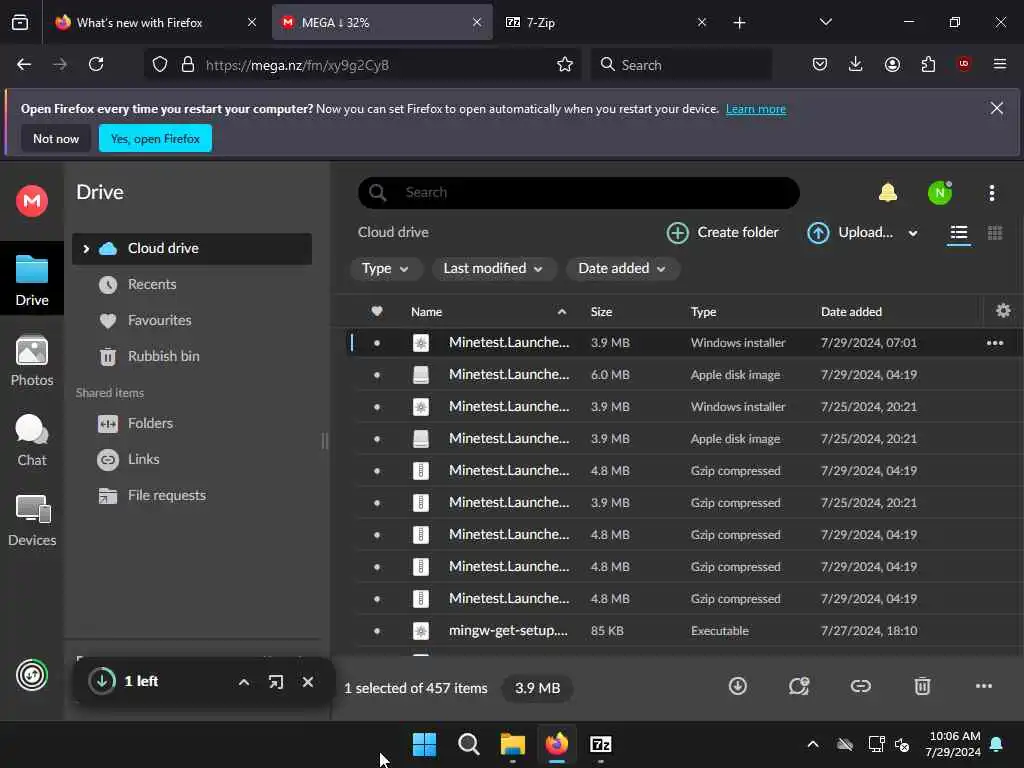Go back to previous page

click(x=24, y=64)
